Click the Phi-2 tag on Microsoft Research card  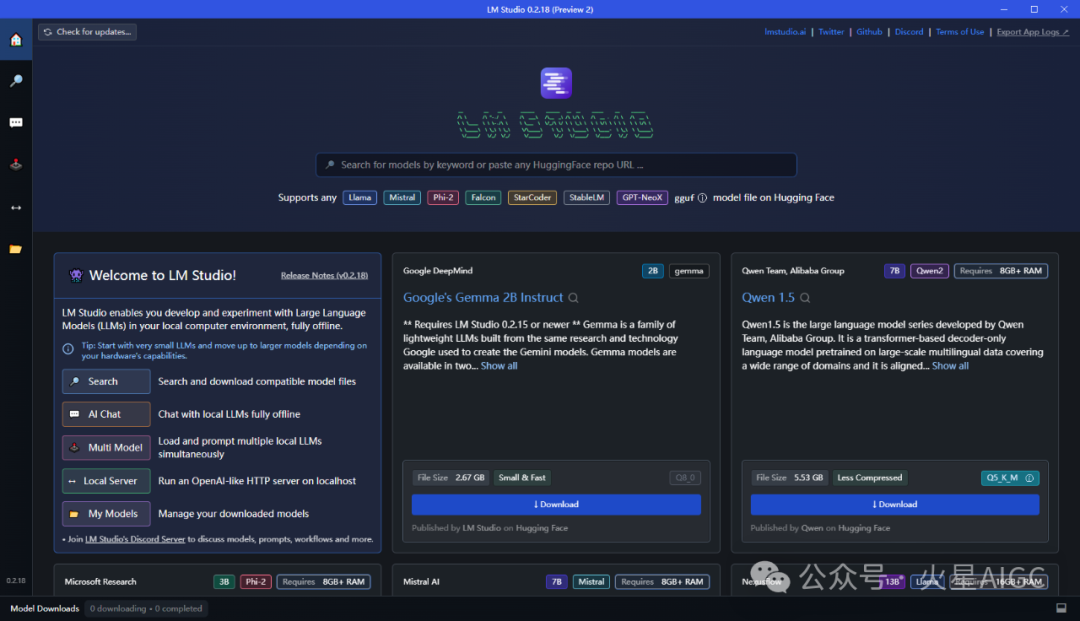click(x=256, y=582)
